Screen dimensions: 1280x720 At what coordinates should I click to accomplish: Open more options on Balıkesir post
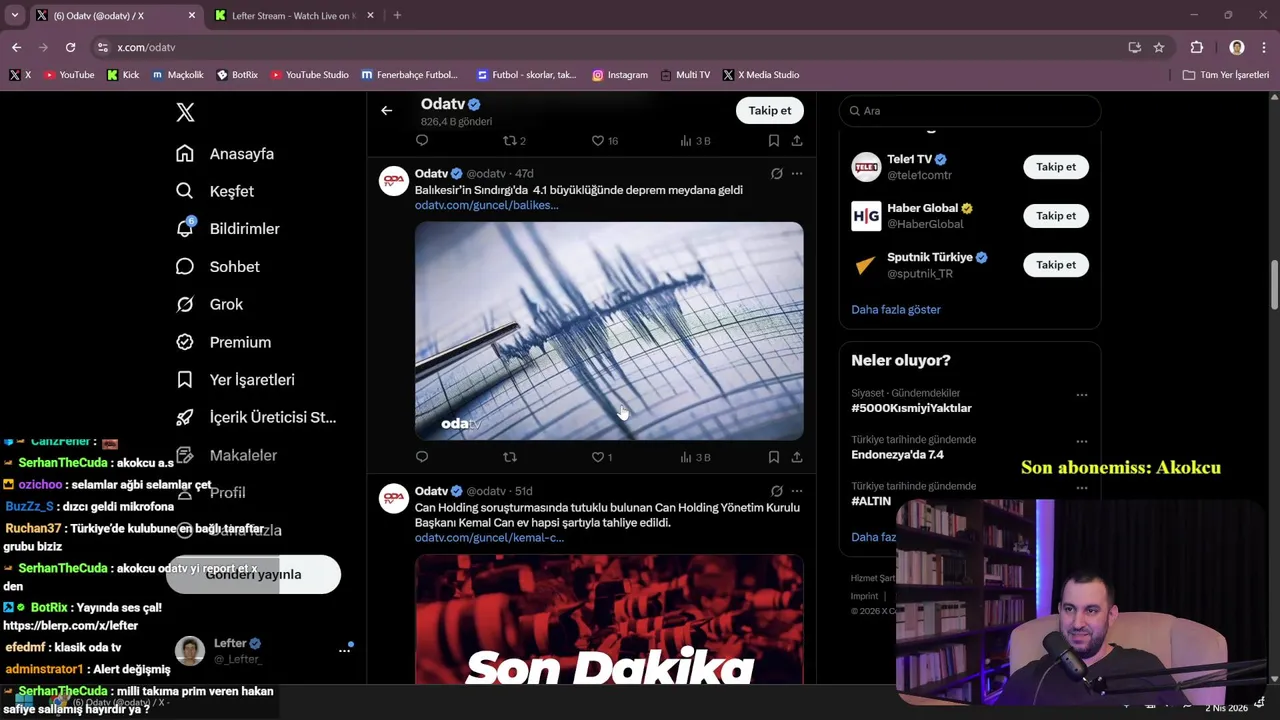(x=797, y=174)
